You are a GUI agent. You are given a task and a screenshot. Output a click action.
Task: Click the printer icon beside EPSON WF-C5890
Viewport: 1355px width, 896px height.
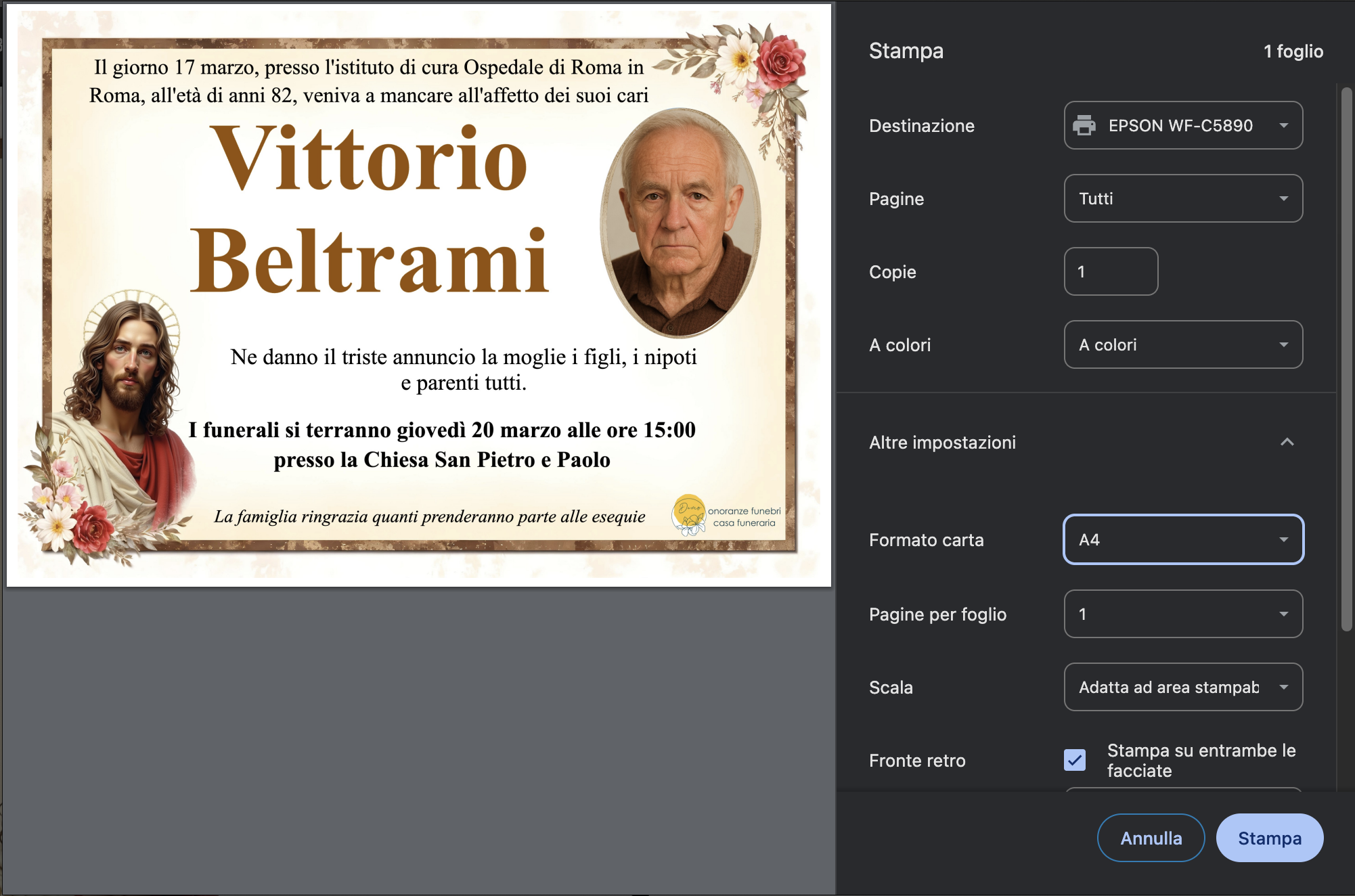coord(1084,125)
